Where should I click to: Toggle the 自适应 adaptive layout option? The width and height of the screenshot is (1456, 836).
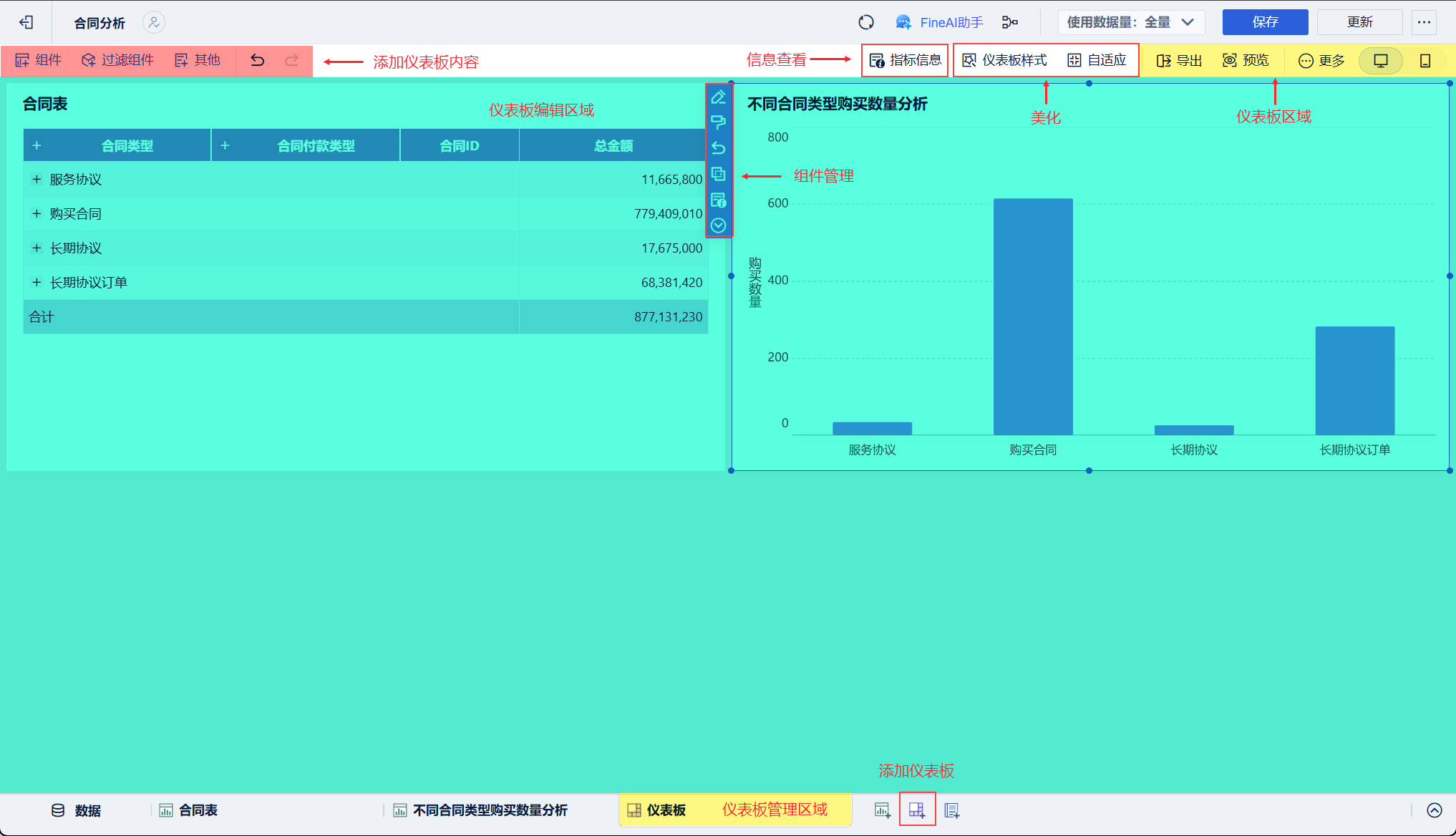click(x=1097, y=61)
